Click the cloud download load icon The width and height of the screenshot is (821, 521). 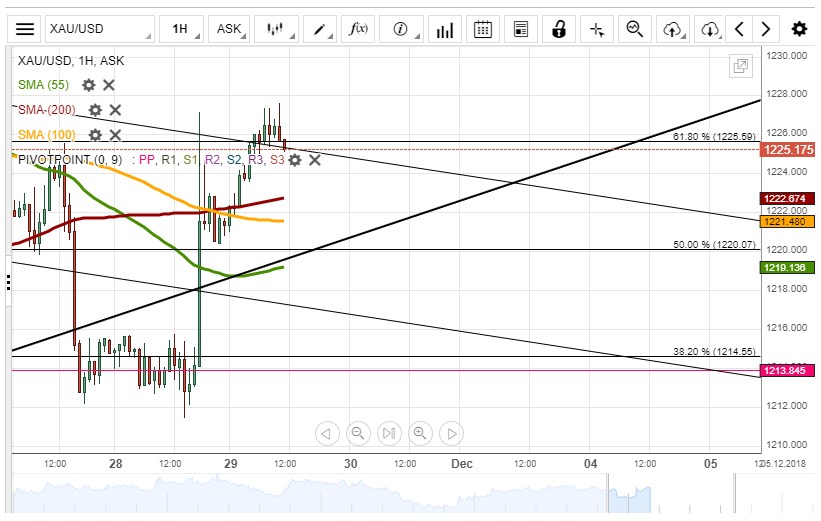[710, 29]
